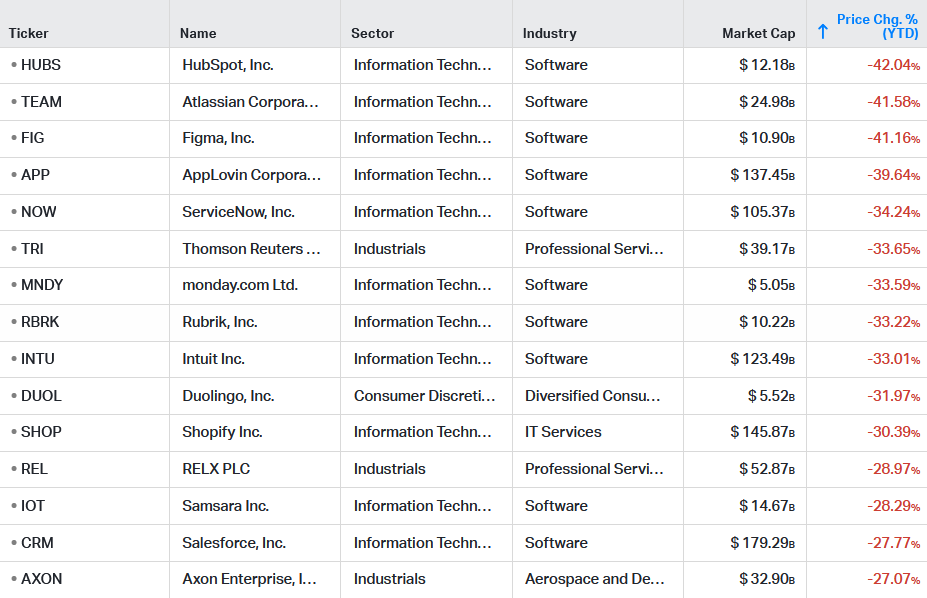927x598 pixels.
Task: Open the AXON ticker
Action: (41, 579)
